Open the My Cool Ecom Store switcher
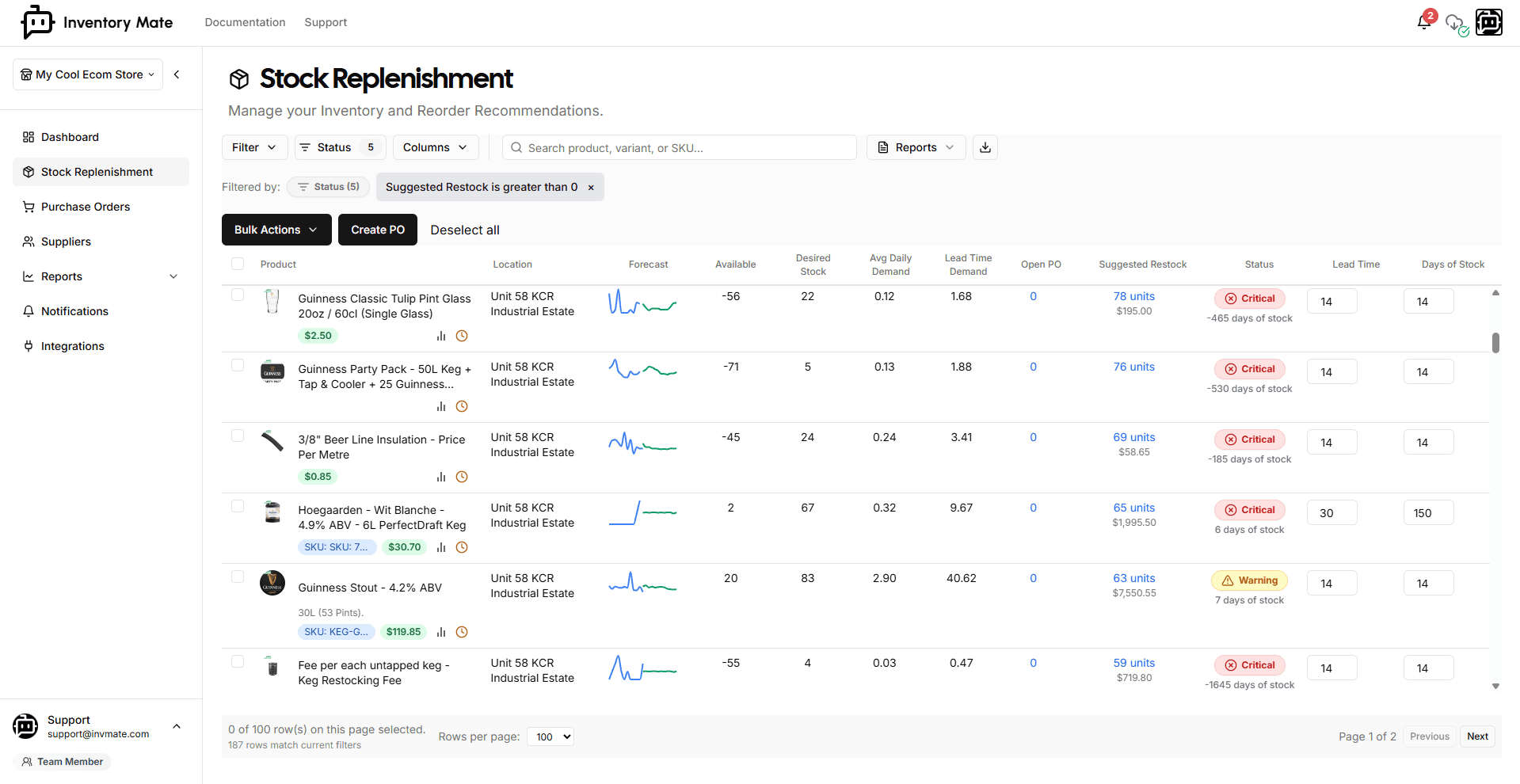The image size is (1520, 784). pyautogui.click(x=88, y=74)
